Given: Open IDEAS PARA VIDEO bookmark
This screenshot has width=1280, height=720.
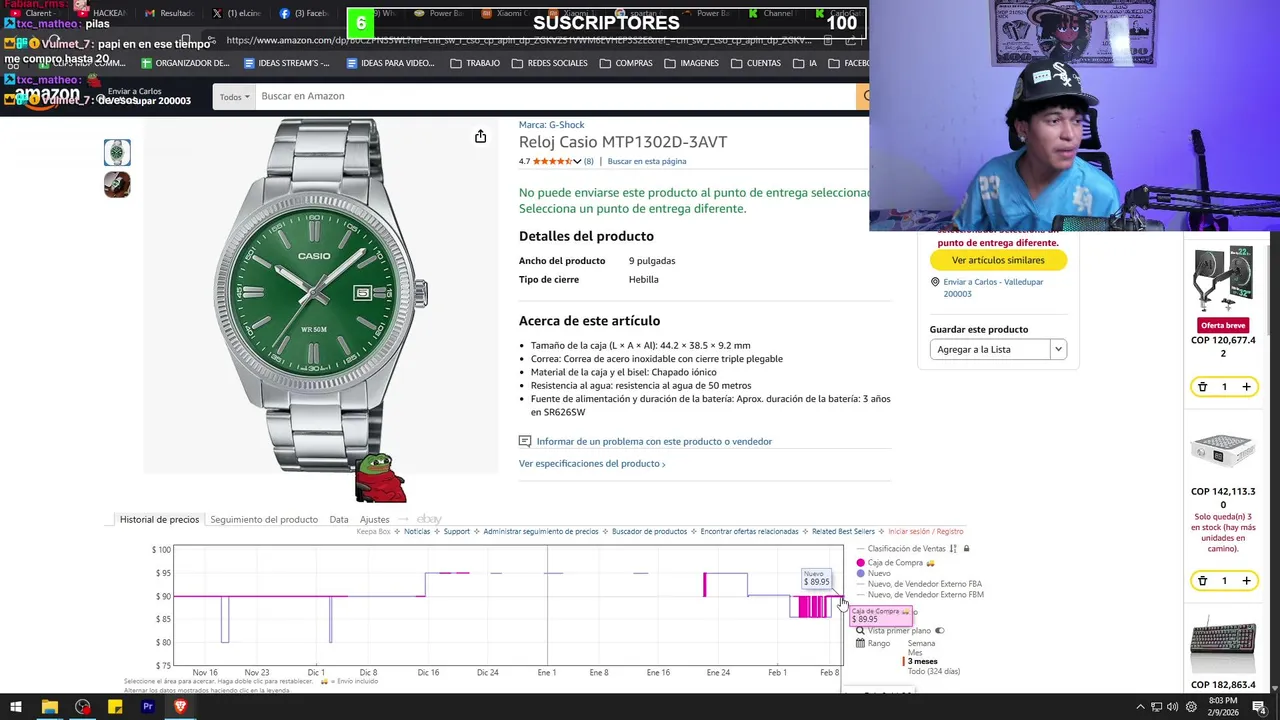Looking at the screenshot, I should coord(390,63).
